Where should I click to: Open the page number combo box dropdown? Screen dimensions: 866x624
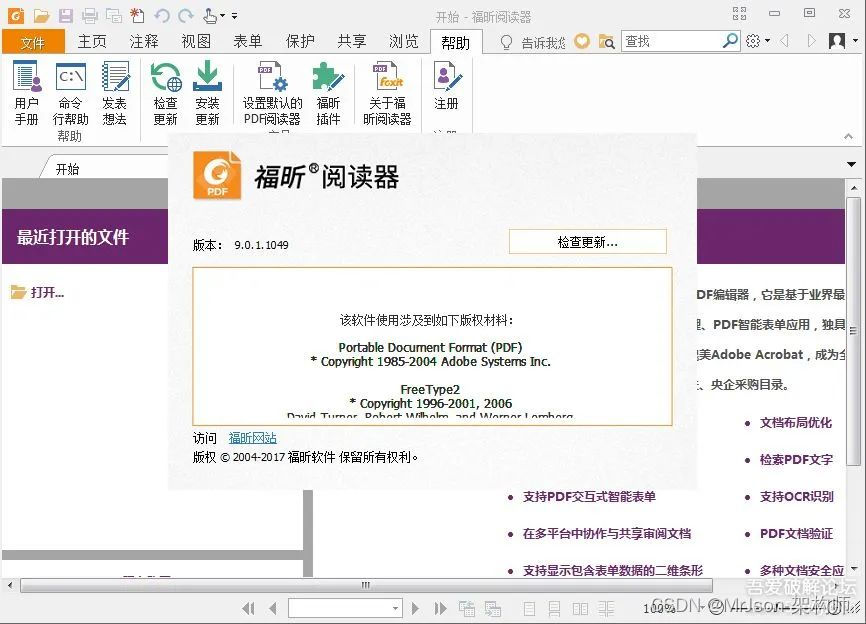pos(395,609)
